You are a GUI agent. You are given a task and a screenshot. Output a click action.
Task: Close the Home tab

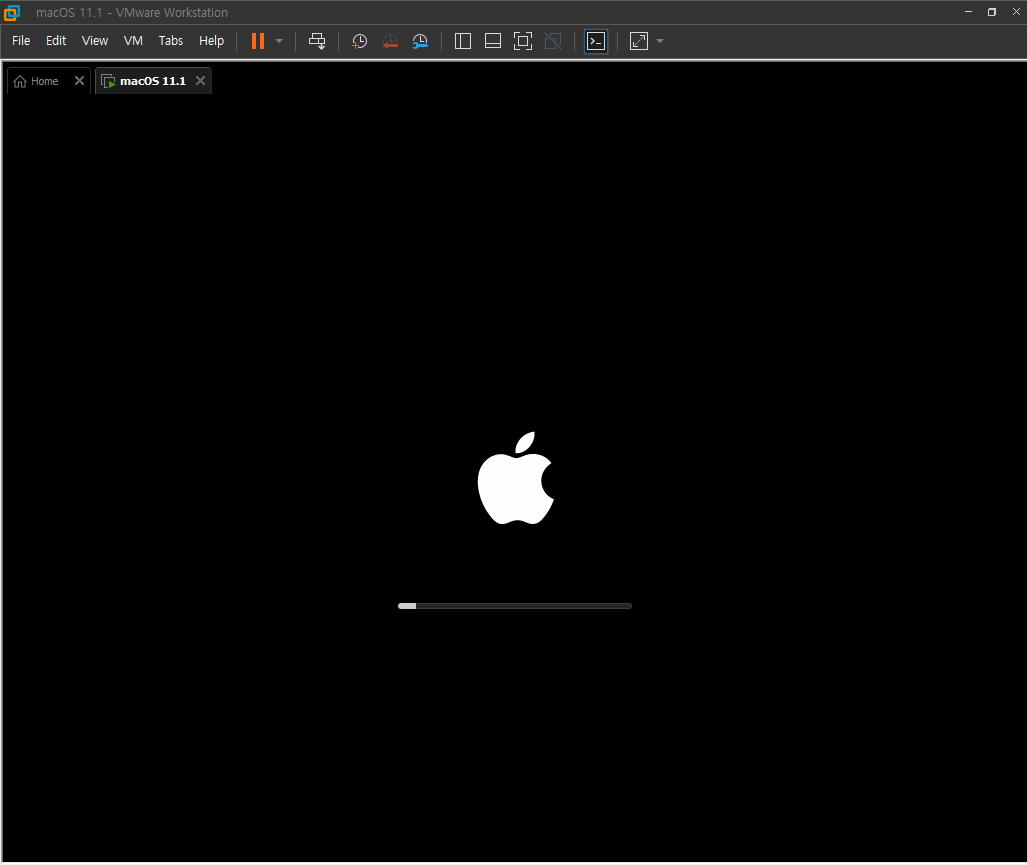[79, 81]
